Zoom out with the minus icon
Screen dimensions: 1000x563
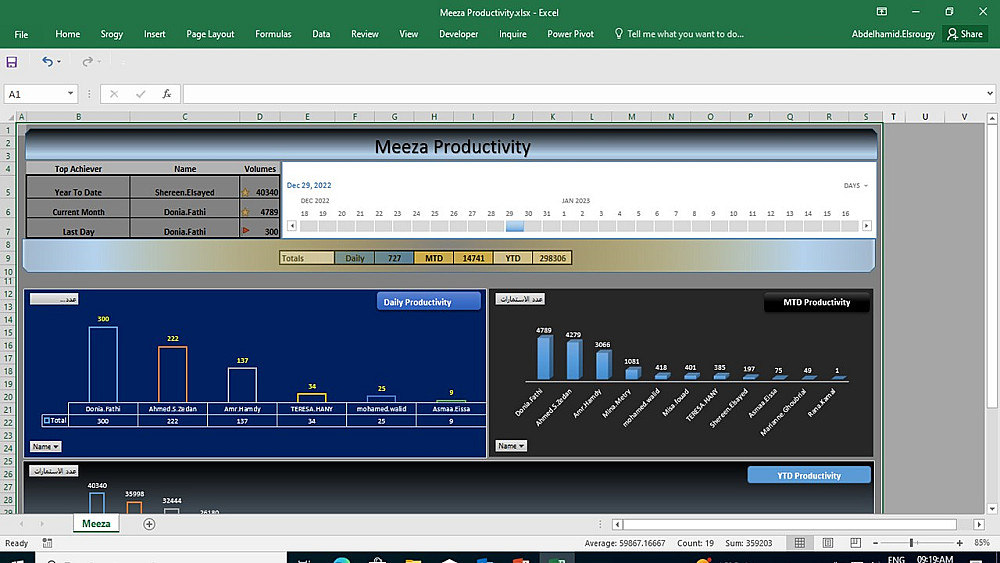[876, 543]
